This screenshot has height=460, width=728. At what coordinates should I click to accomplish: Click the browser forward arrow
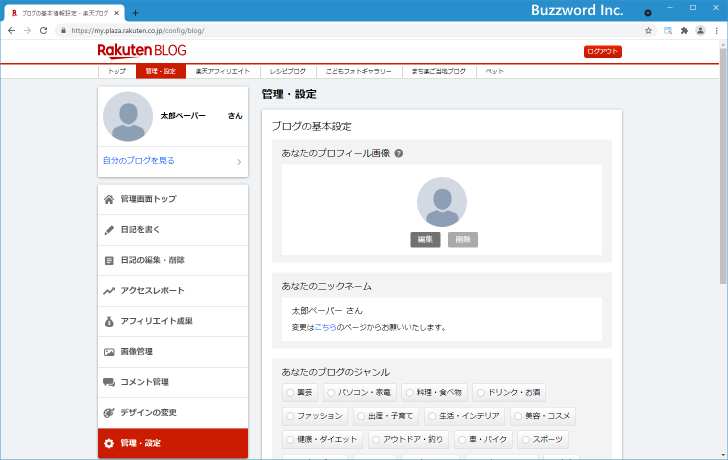27,31
